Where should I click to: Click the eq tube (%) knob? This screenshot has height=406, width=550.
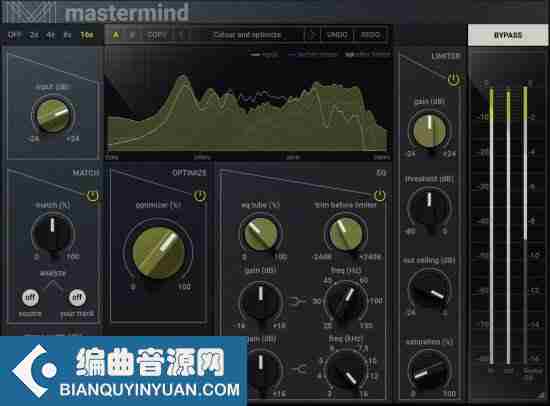point(260,233)
